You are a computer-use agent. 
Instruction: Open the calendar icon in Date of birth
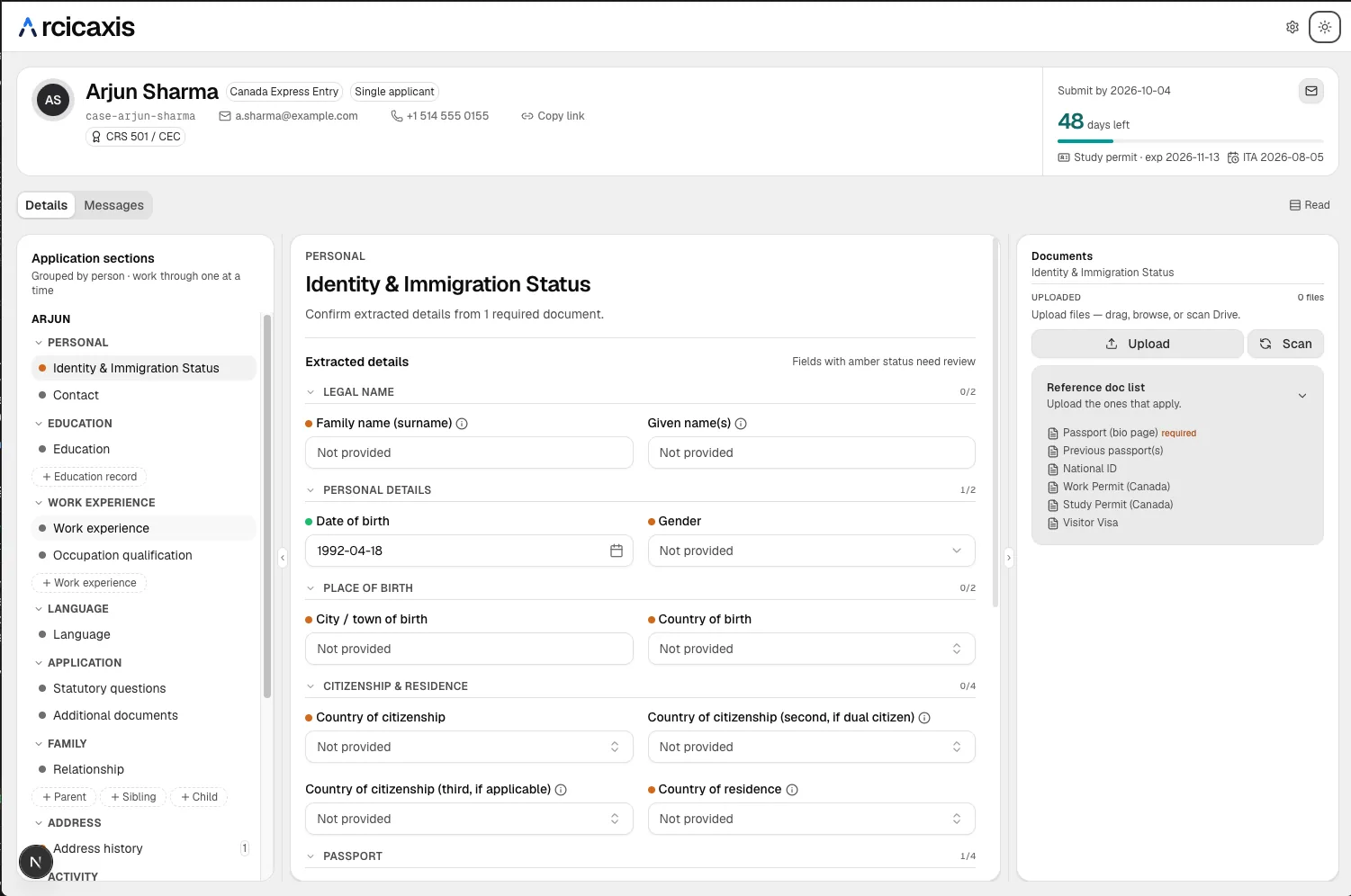(617, 551)
